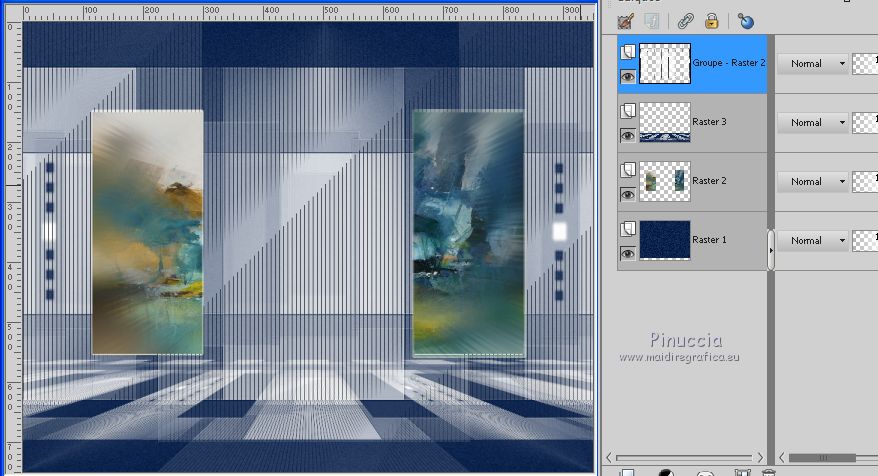This screenshot has height=476, width=878.
Task: Click the layer type icon of Raster 1
Action: [x=628, y=228]
